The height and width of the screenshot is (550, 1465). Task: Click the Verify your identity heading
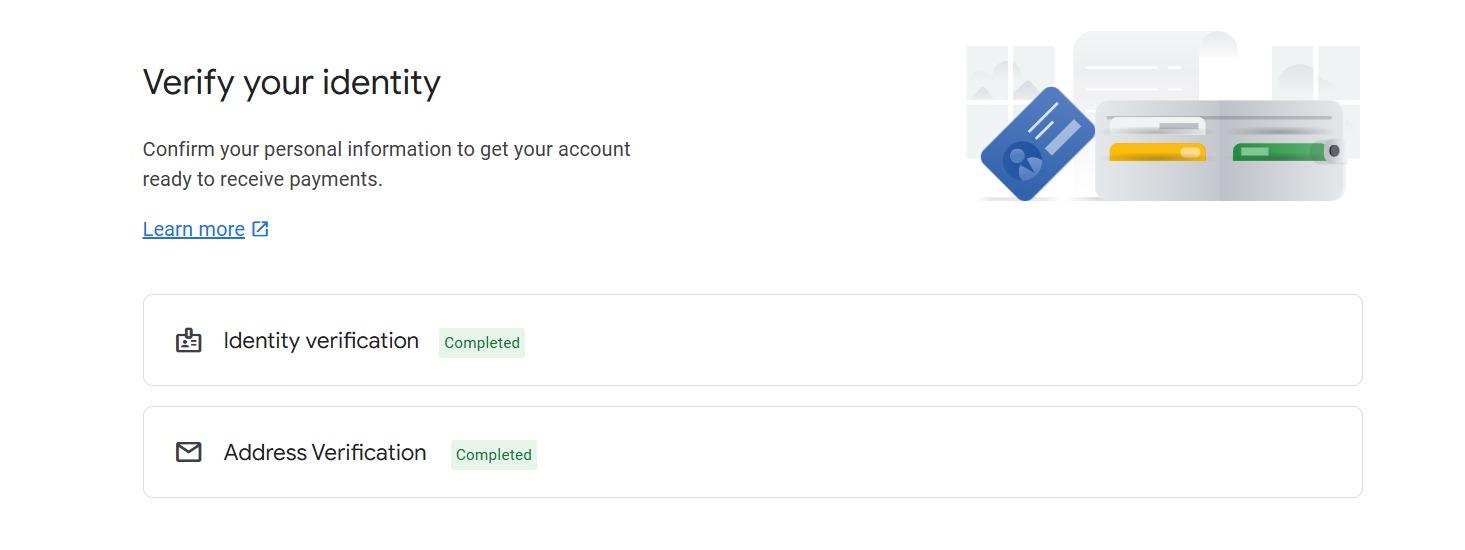point(292,82)
